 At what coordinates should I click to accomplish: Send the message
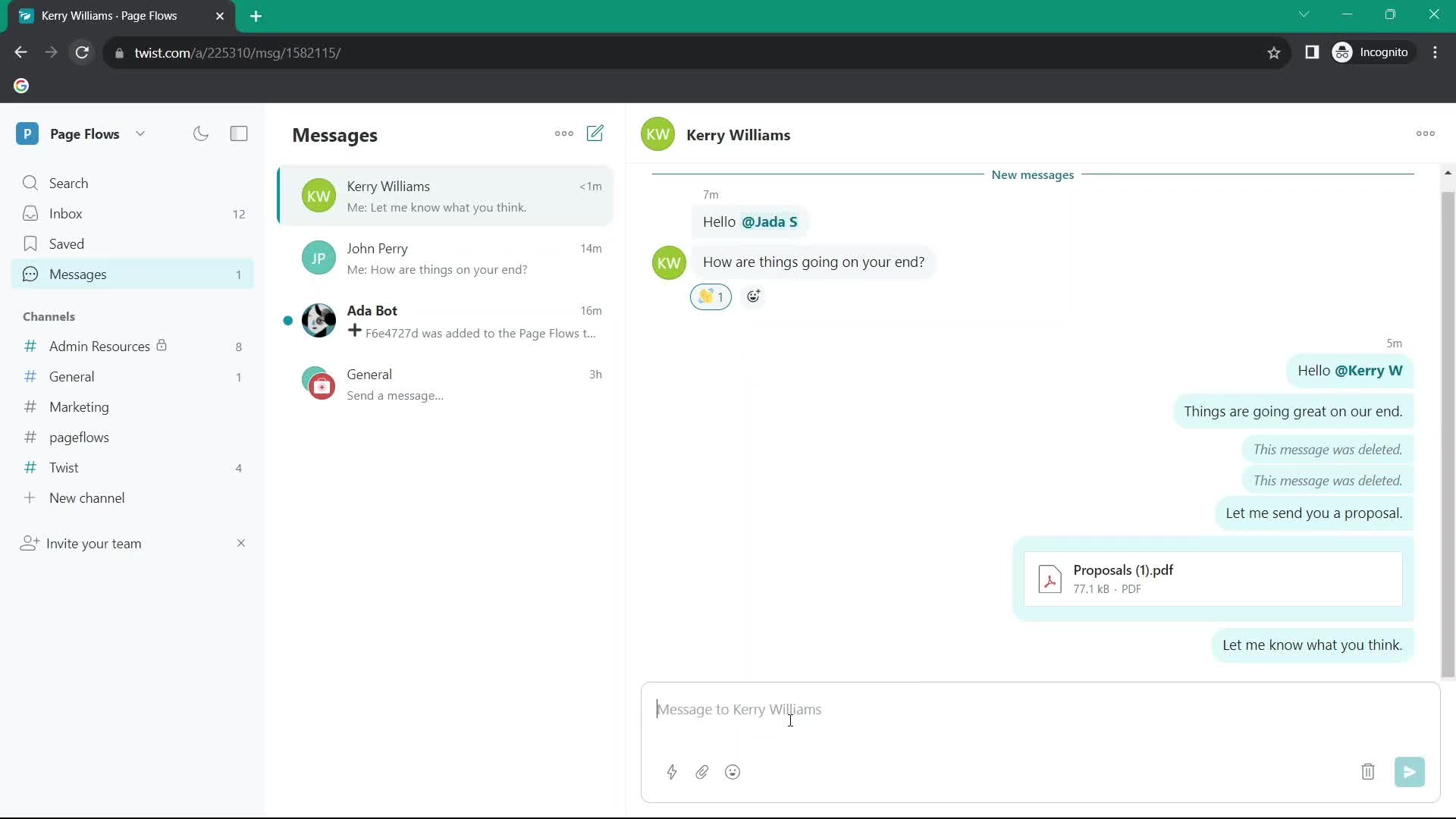point(1410,772)
